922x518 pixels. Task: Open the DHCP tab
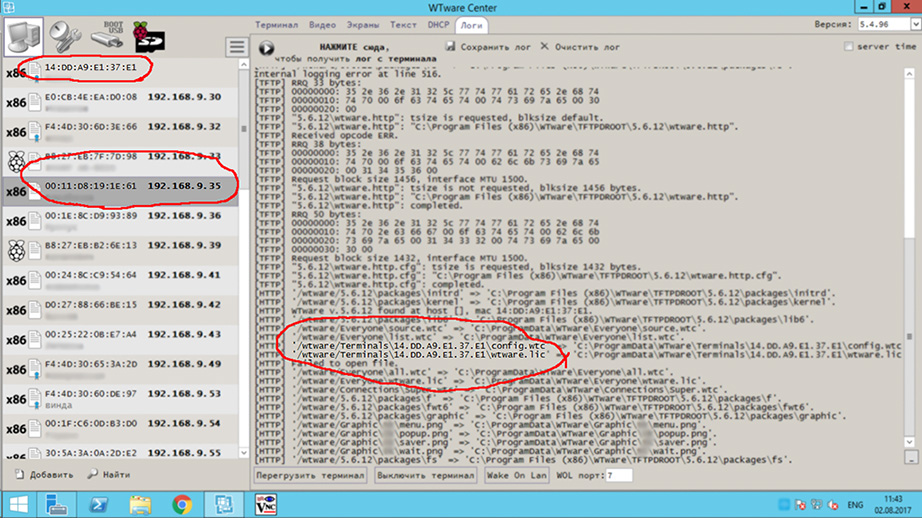pyautogui.click(x=438, y=24)
